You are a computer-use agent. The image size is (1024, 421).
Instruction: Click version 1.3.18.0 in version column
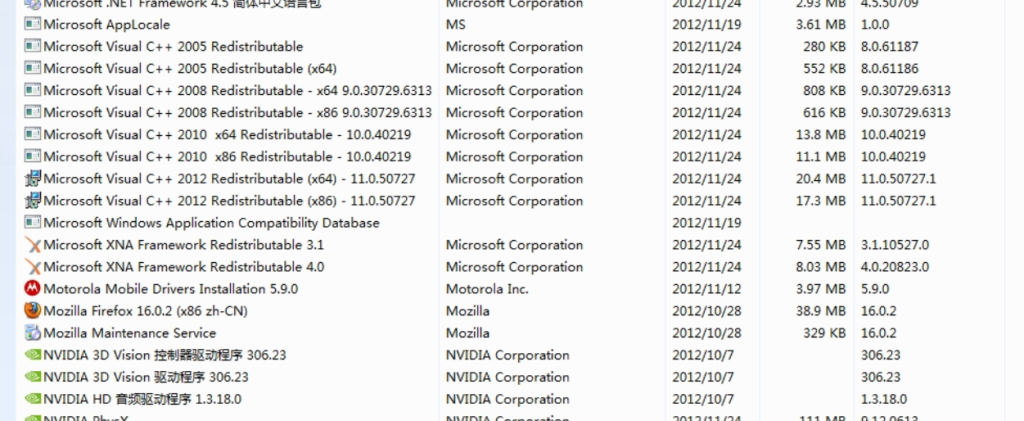[x=884, y=399]
